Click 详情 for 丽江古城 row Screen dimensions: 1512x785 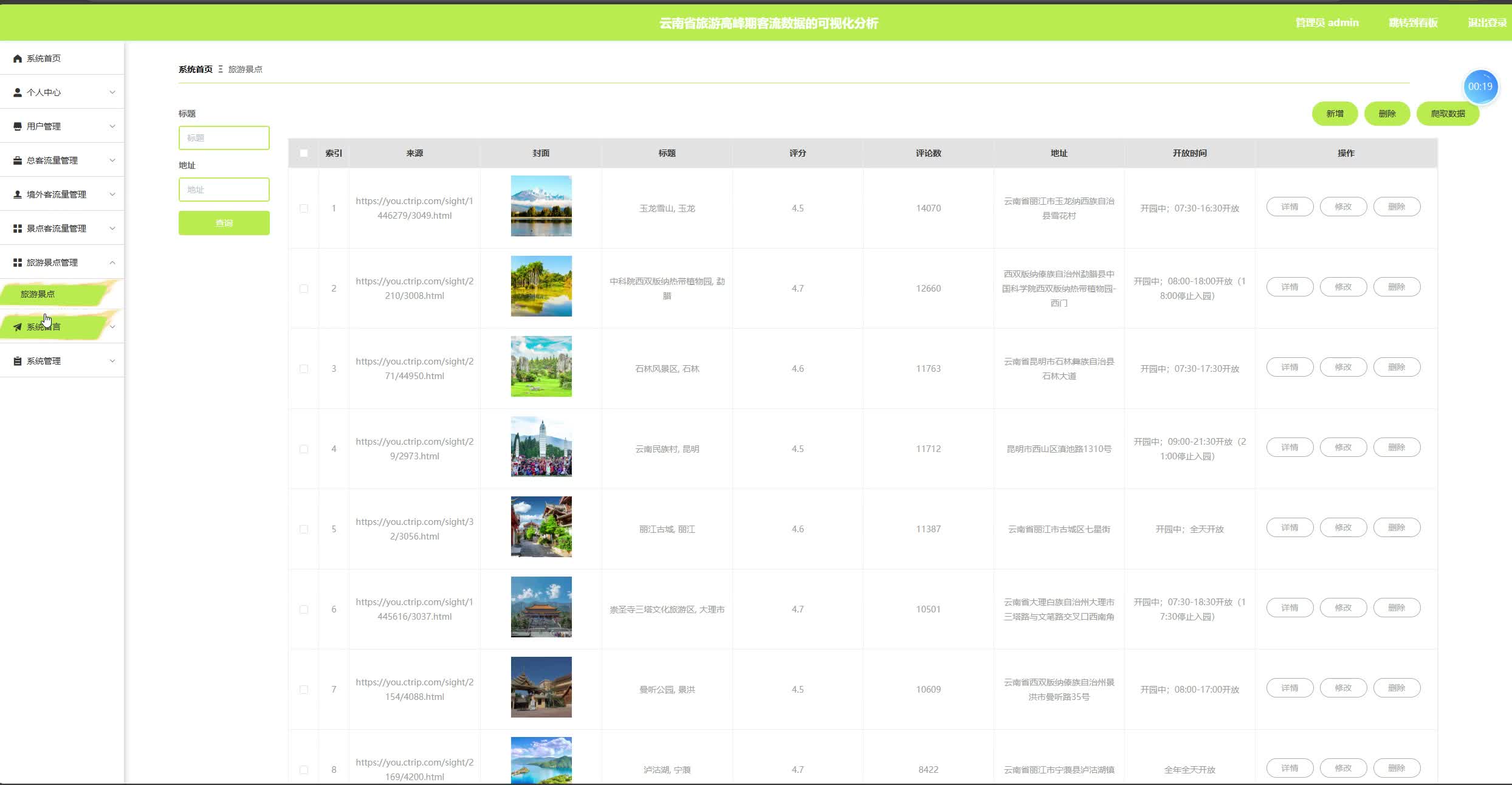click(1290, 527)
